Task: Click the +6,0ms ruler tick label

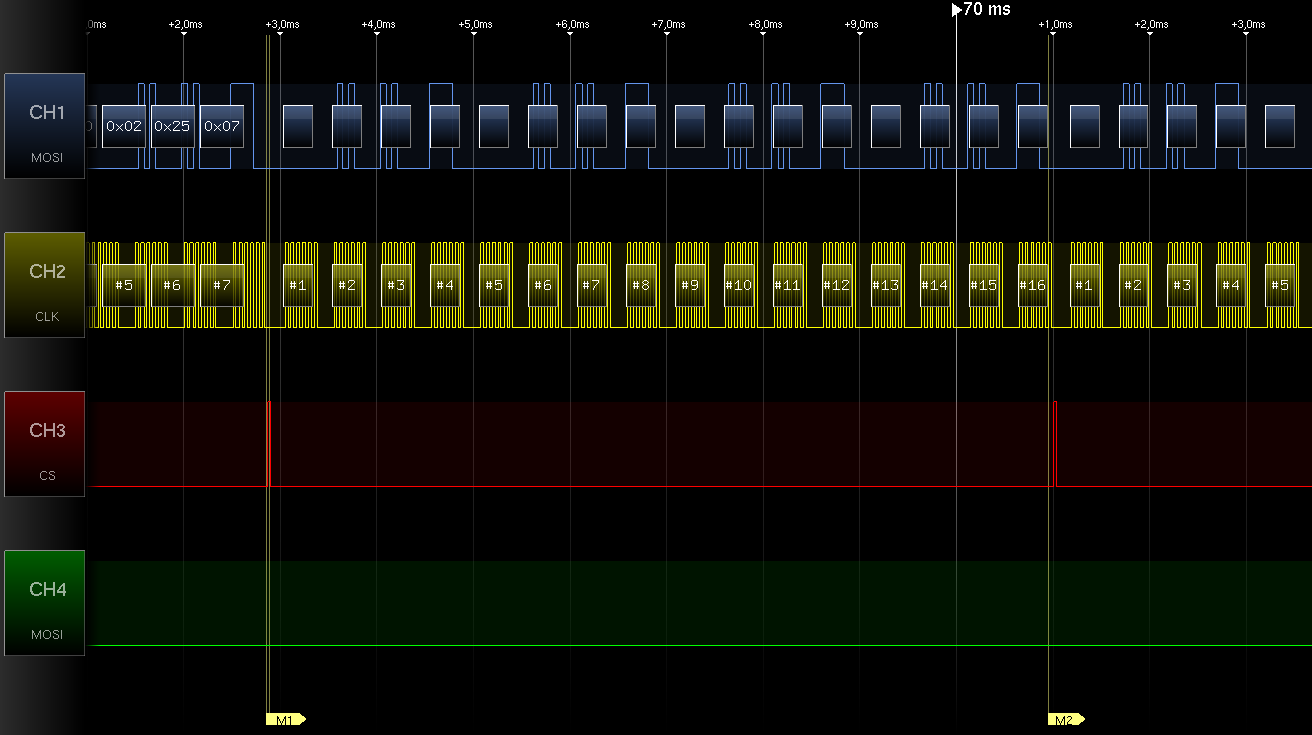Action: point(571,24)
